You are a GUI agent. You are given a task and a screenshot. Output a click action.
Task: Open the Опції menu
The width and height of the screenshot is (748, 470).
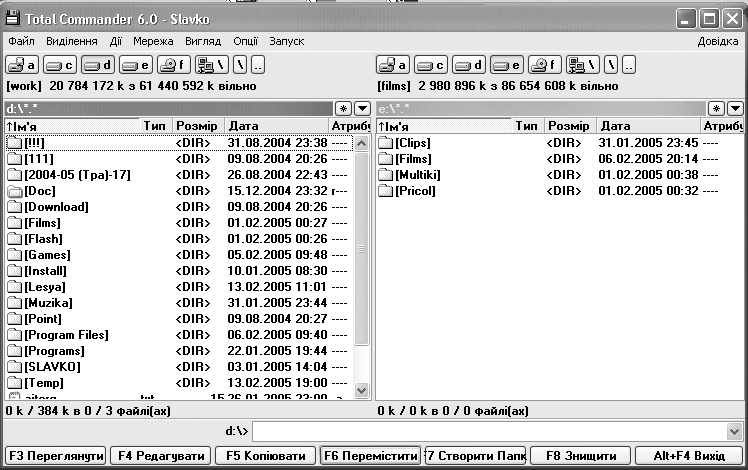(246, 42)
